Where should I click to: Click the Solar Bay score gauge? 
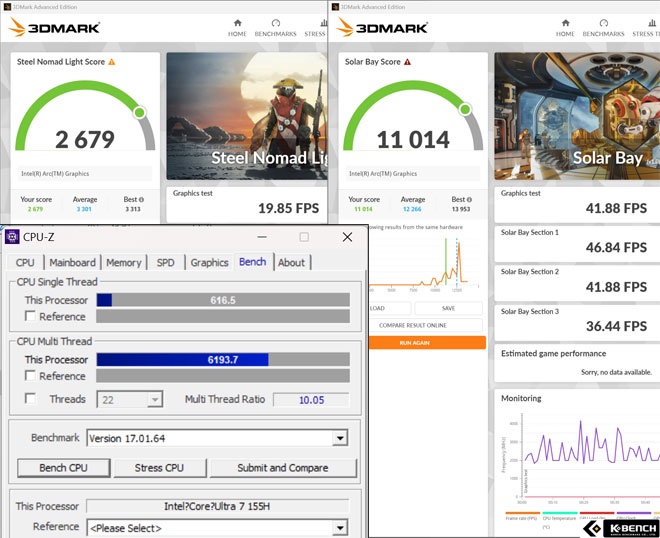(x=413, y=116)
